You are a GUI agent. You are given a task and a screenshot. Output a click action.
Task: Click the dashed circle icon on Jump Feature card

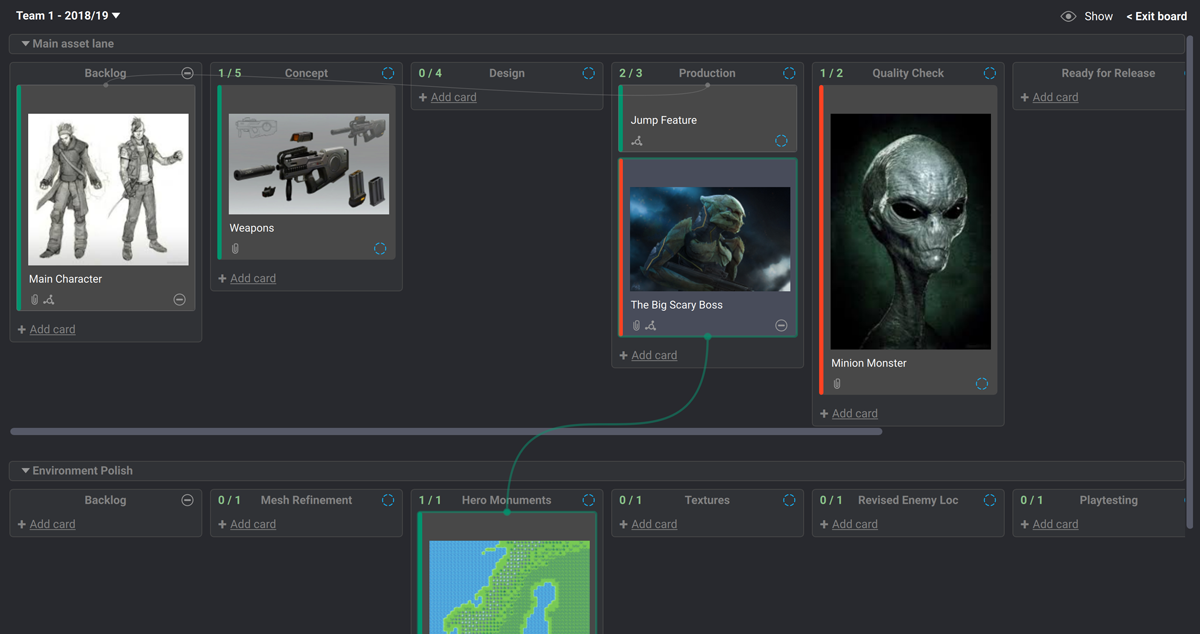pos(781,141)
